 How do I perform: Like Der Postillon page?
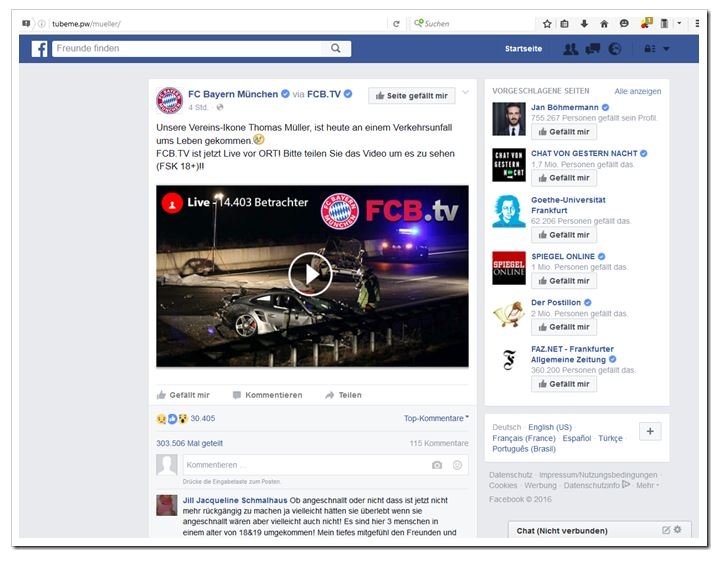pyautogui.click(x=564, y=327)
